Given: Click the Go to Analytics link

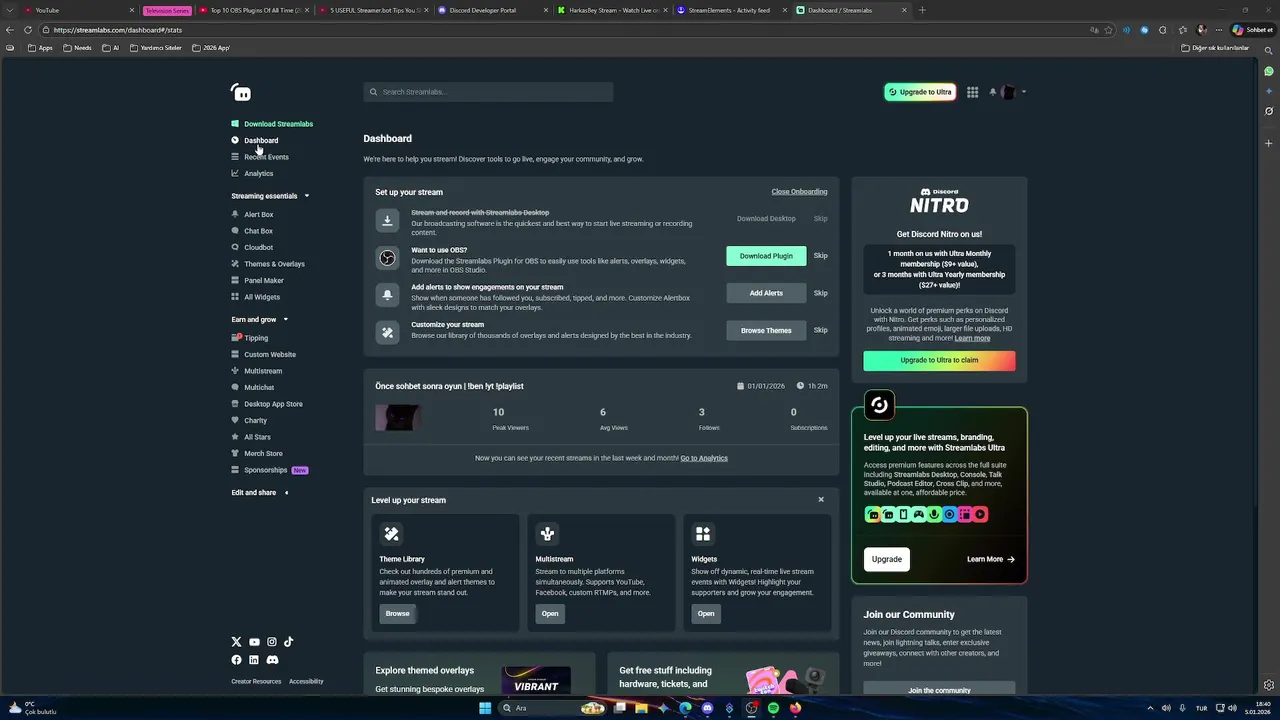Looking at the screenshot, I should (x=704, y=458).
